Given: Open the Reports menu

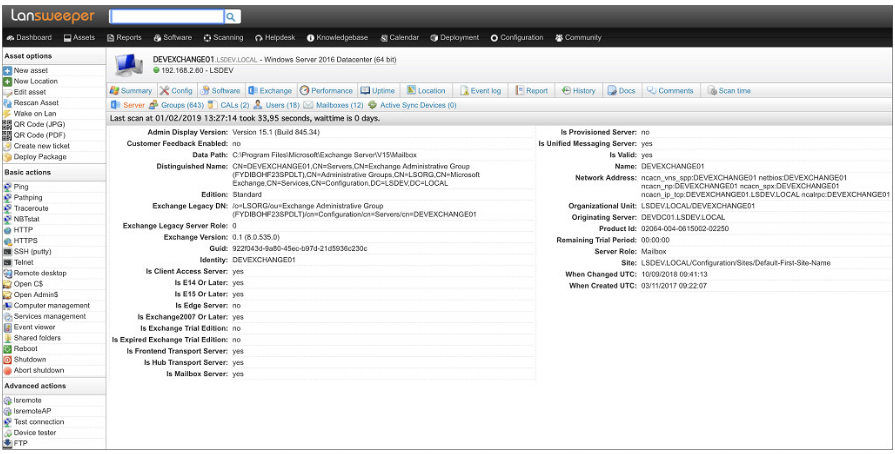Looking at the screenshot, I should 124,38.
